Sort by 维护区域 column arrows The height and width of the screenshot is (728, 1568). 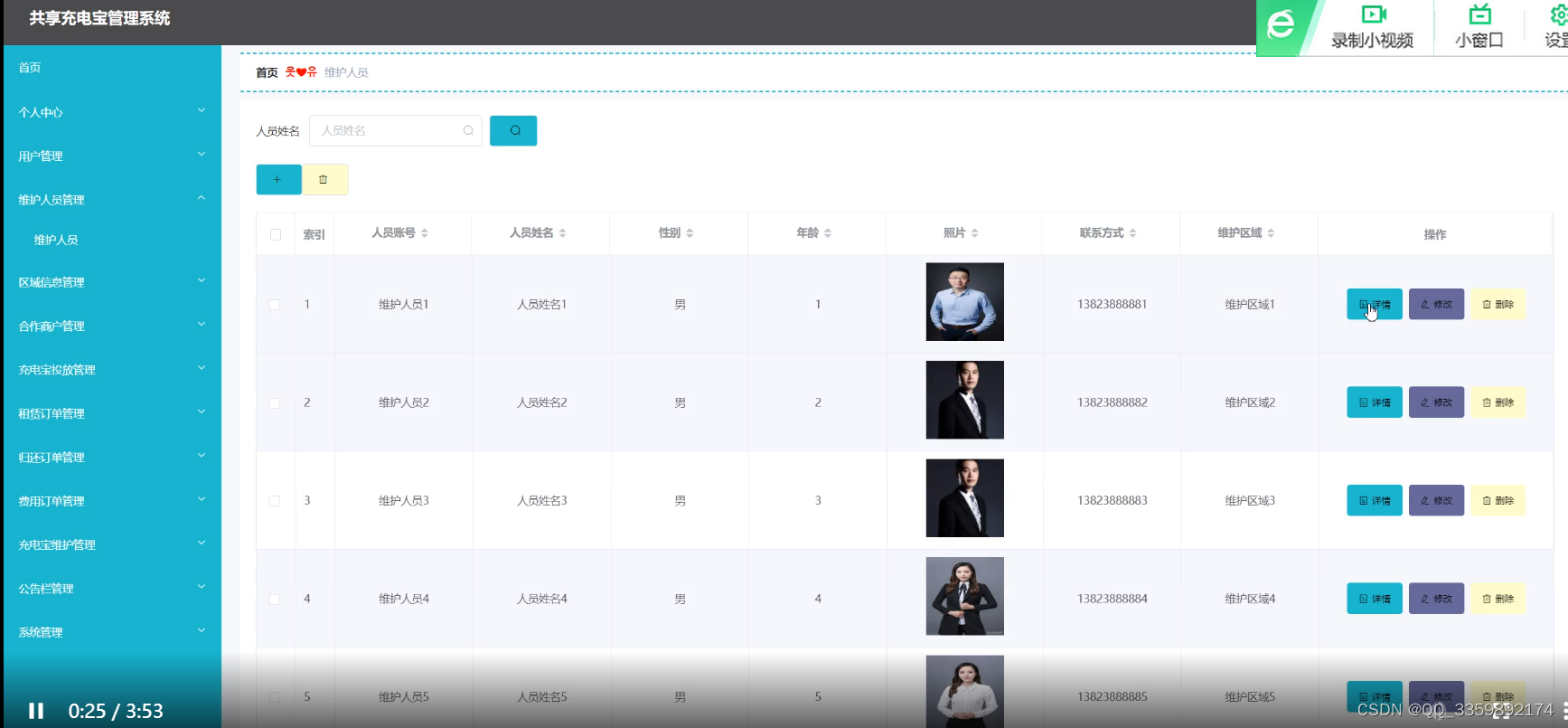[1271, 233]
